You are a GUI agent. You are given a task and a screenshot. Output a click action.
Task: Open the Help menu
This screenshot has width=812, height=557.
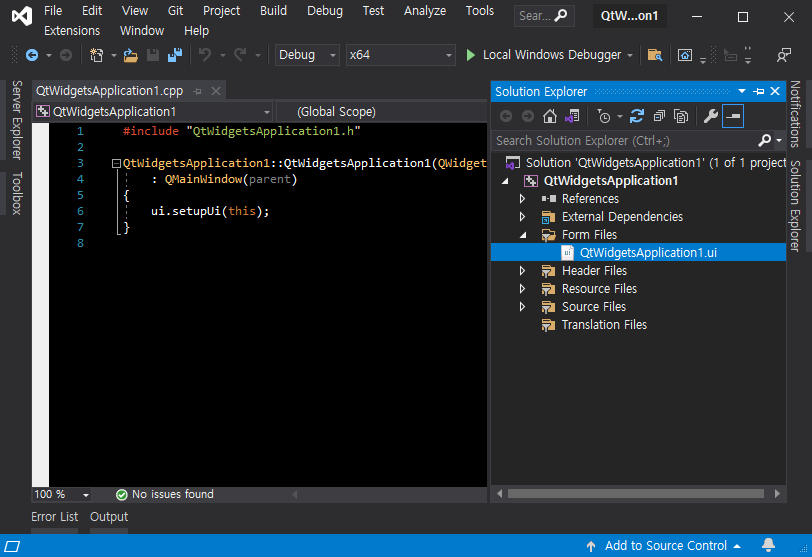[x=196, y=31]
